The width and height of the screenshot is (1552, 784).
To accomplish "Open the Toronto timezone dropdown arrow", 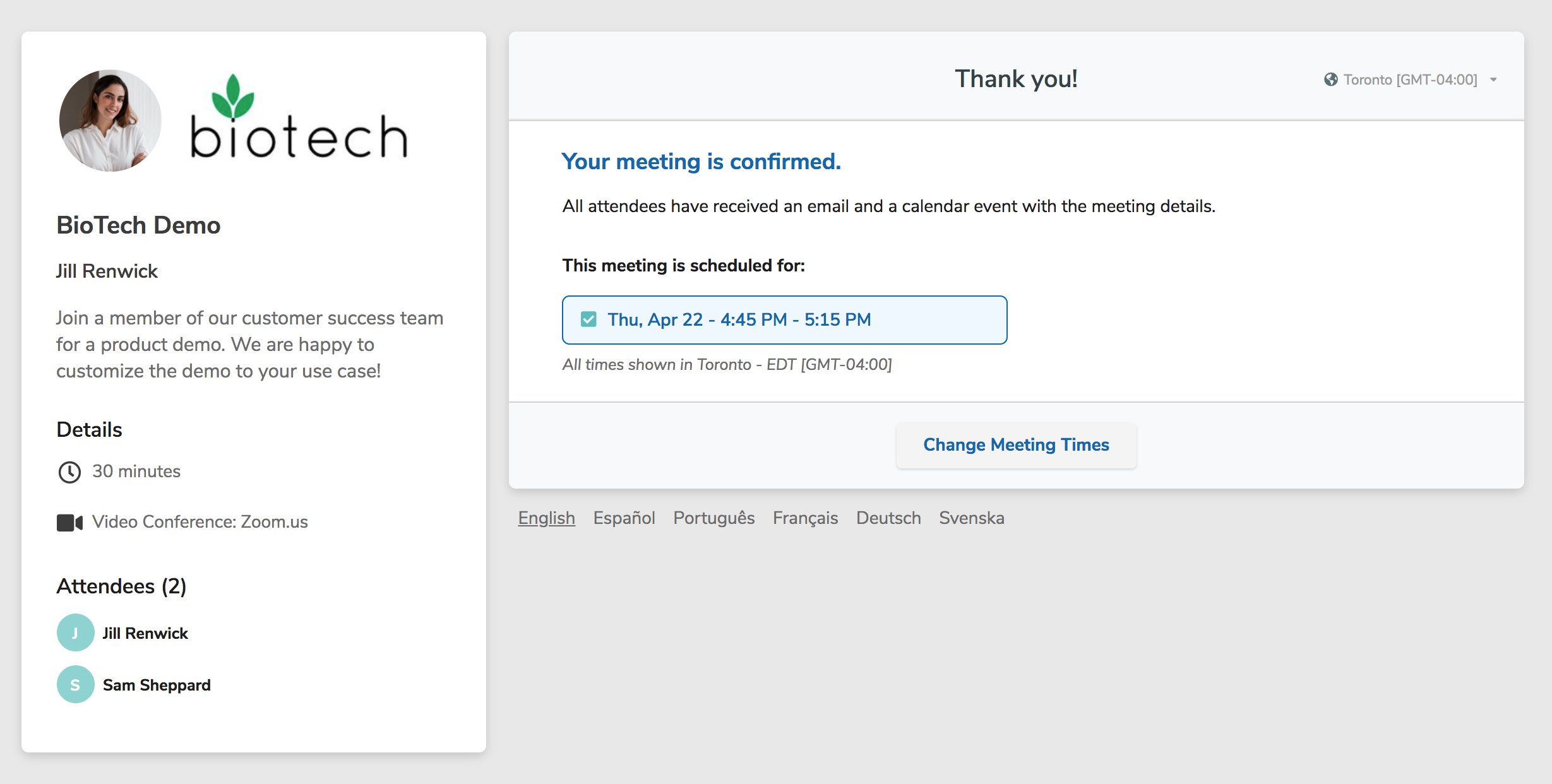I will [x=1493, y=80].
